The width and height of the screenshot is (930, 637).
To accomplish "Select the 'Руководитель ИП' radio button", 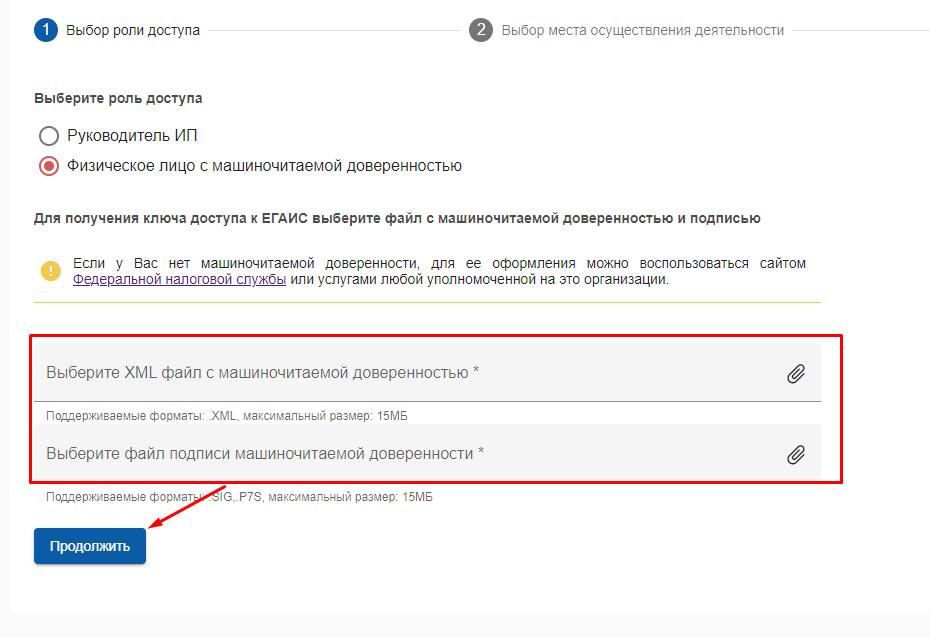I will tap(49, 136).
